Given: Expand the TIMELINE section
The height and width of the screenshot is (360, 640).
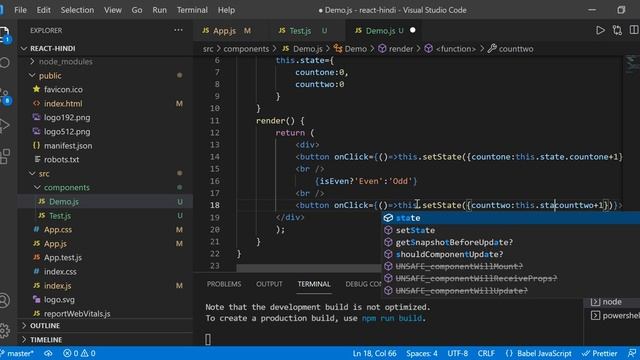Looking at the screenshot, I should tap(106, 340).
